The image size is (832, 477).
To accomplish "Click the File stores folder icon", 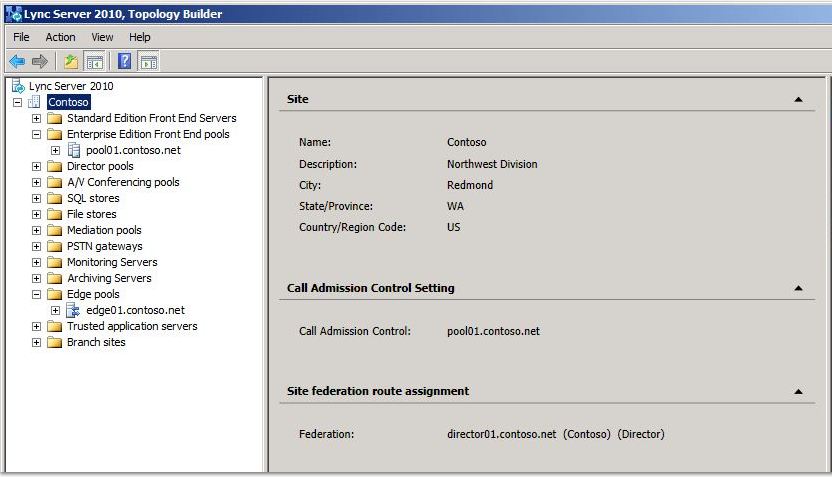I will (55, 214).
